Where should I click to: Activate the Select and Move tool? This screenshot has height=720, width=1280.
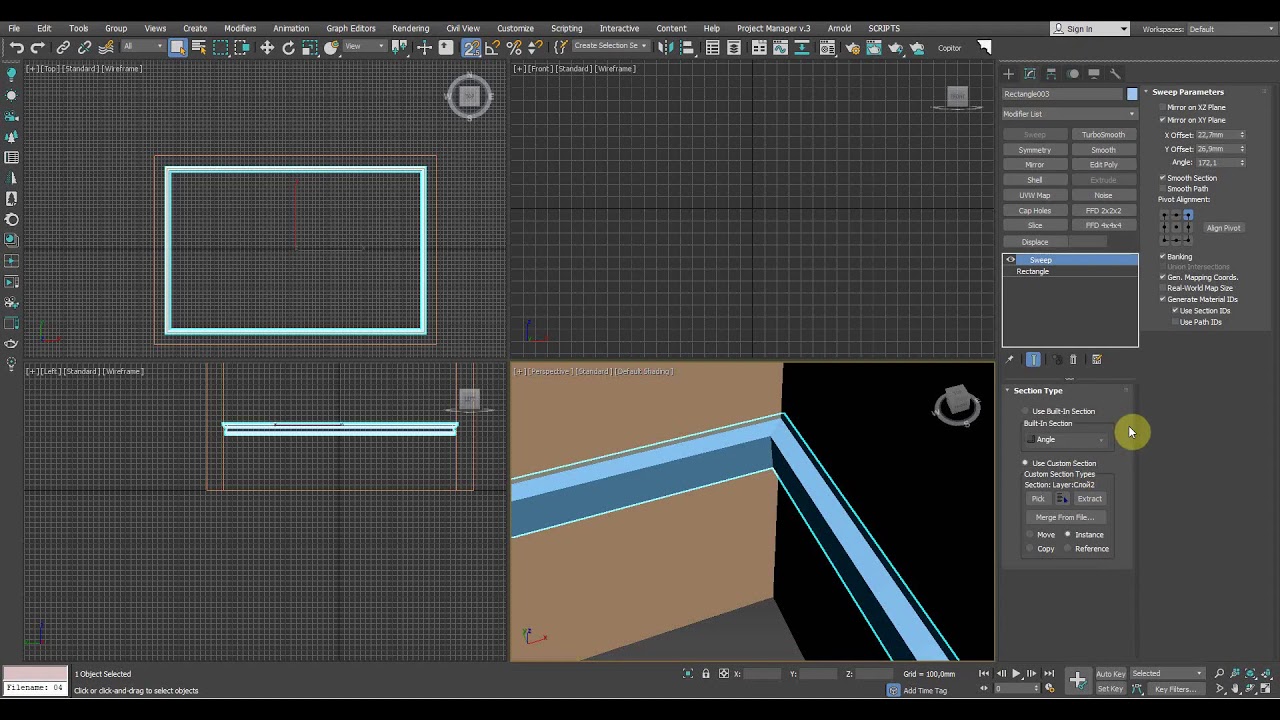267,48
